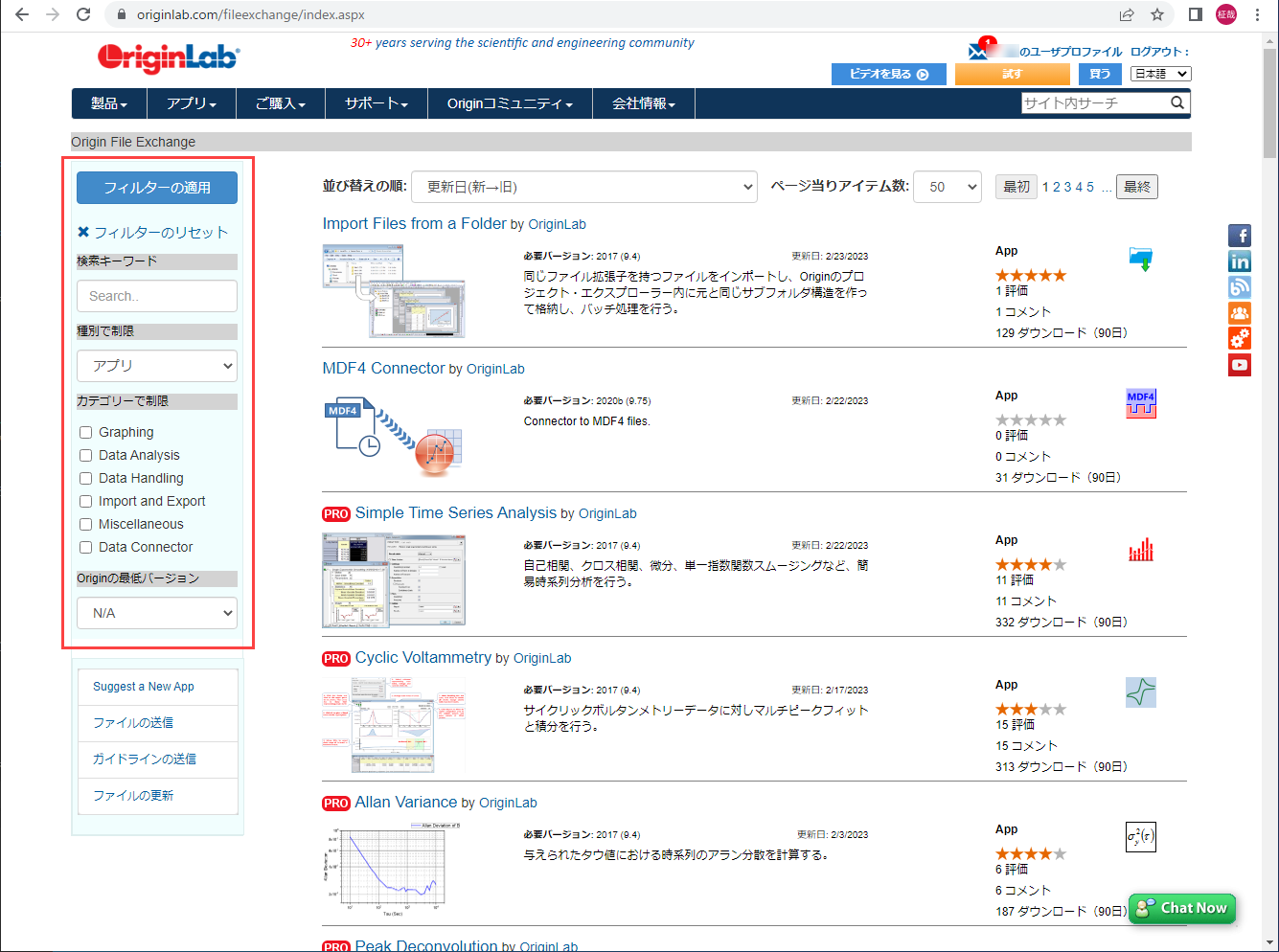Open the mail notification icon
Image resolution: width=1279 pixels, height=952 pixels.
click(980, 50)
